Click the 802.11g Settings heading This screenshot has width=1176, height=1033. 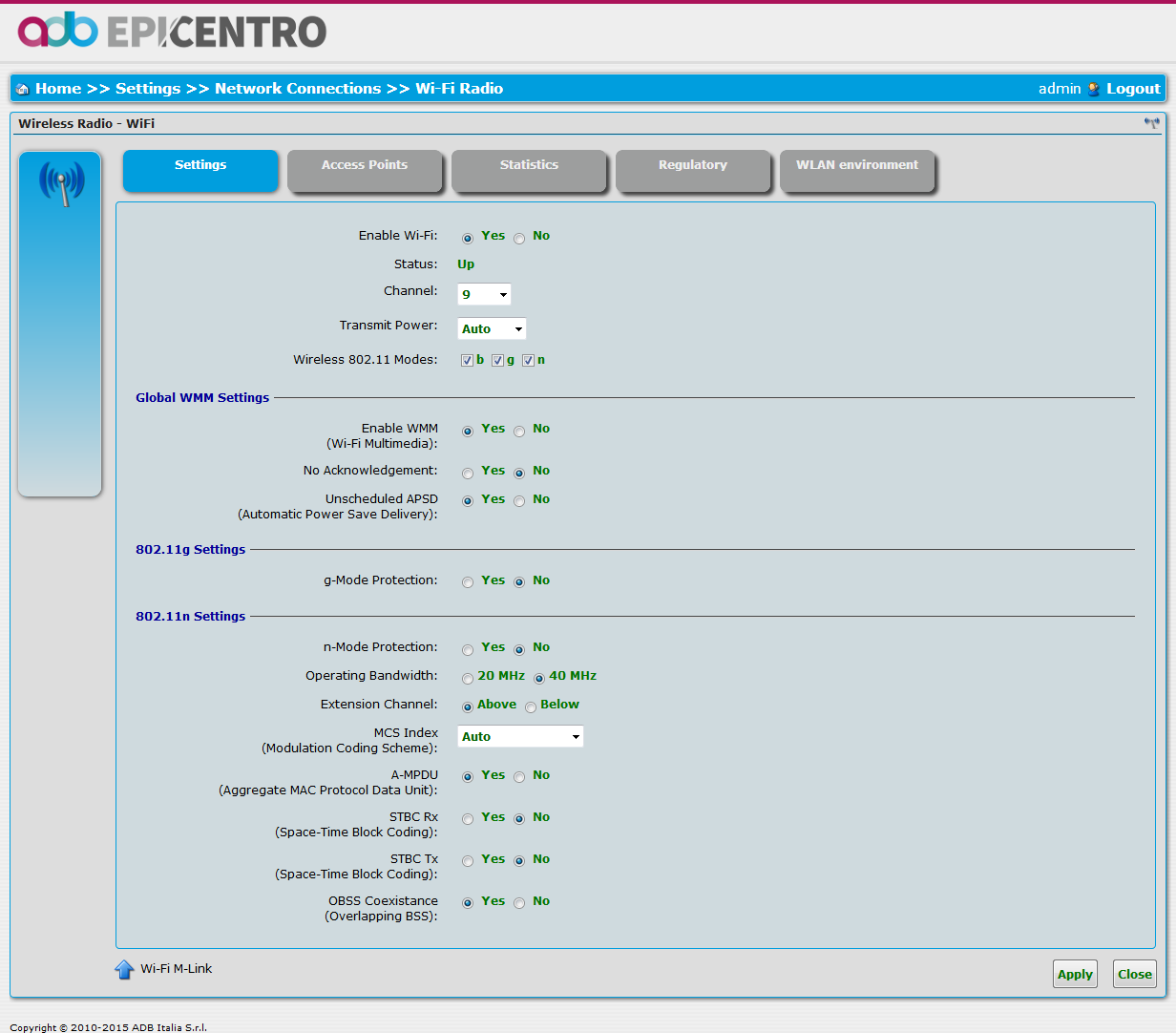pyautogui.click(x=190, y=550)
